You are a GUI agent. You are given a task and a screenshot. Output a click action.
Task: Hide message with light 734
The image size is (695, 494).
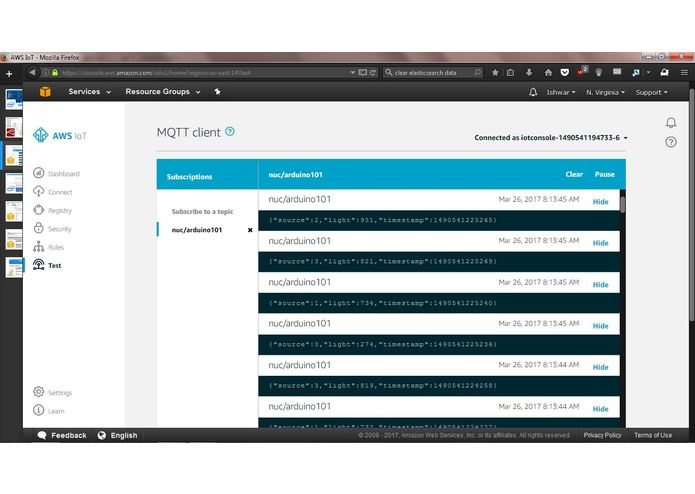(x=600, y=284)
